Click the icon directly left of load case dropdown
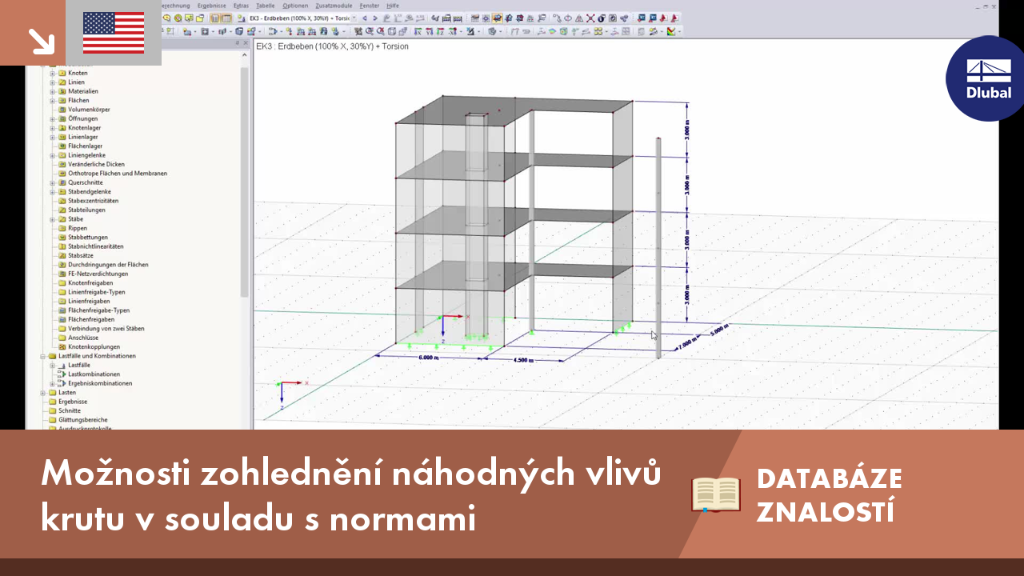1024x576 pixels. [241, 18]
